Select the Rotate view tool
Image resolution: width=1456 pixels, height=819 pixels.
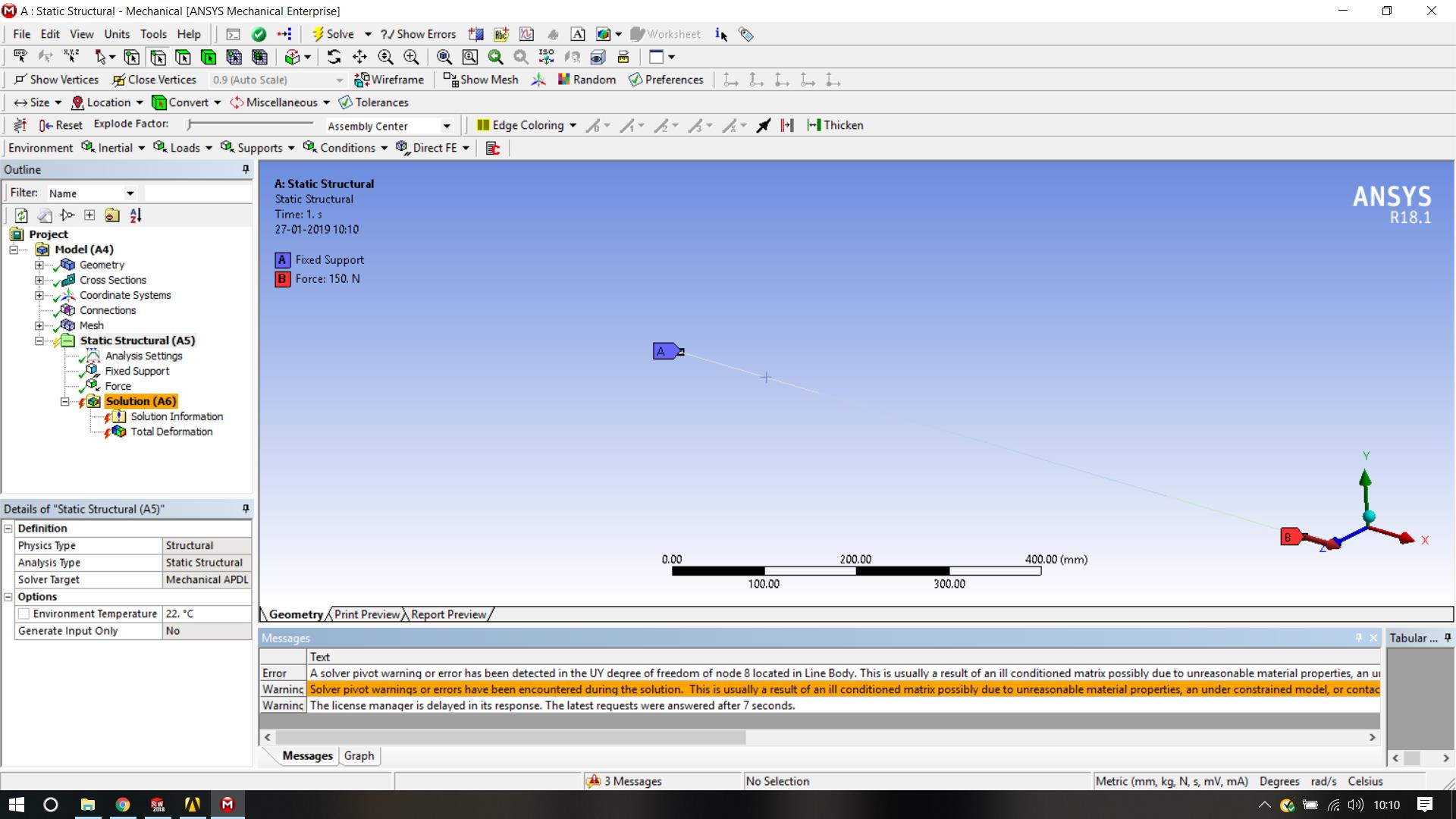pos(334,57)
